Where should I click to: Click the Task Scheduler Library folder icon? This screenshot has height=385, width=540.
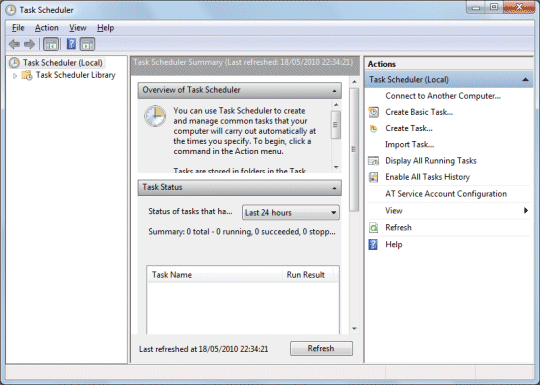tap(27, 75)
